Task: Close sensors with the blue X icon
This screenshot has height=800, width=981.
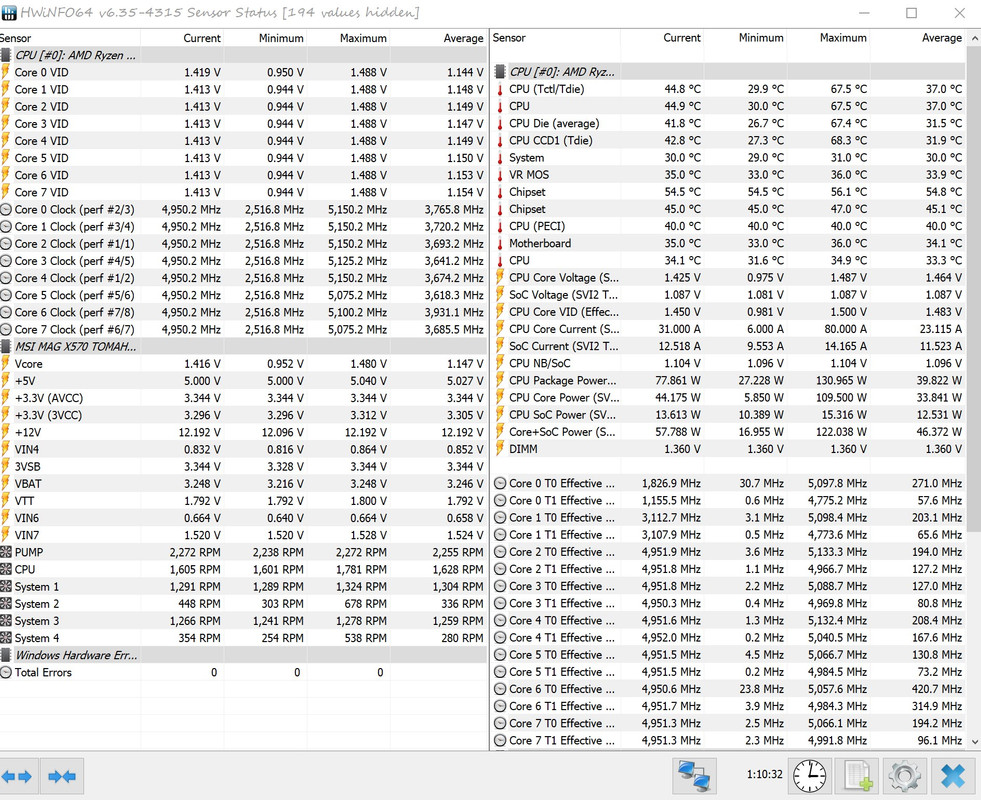Action: click(953, 776)
